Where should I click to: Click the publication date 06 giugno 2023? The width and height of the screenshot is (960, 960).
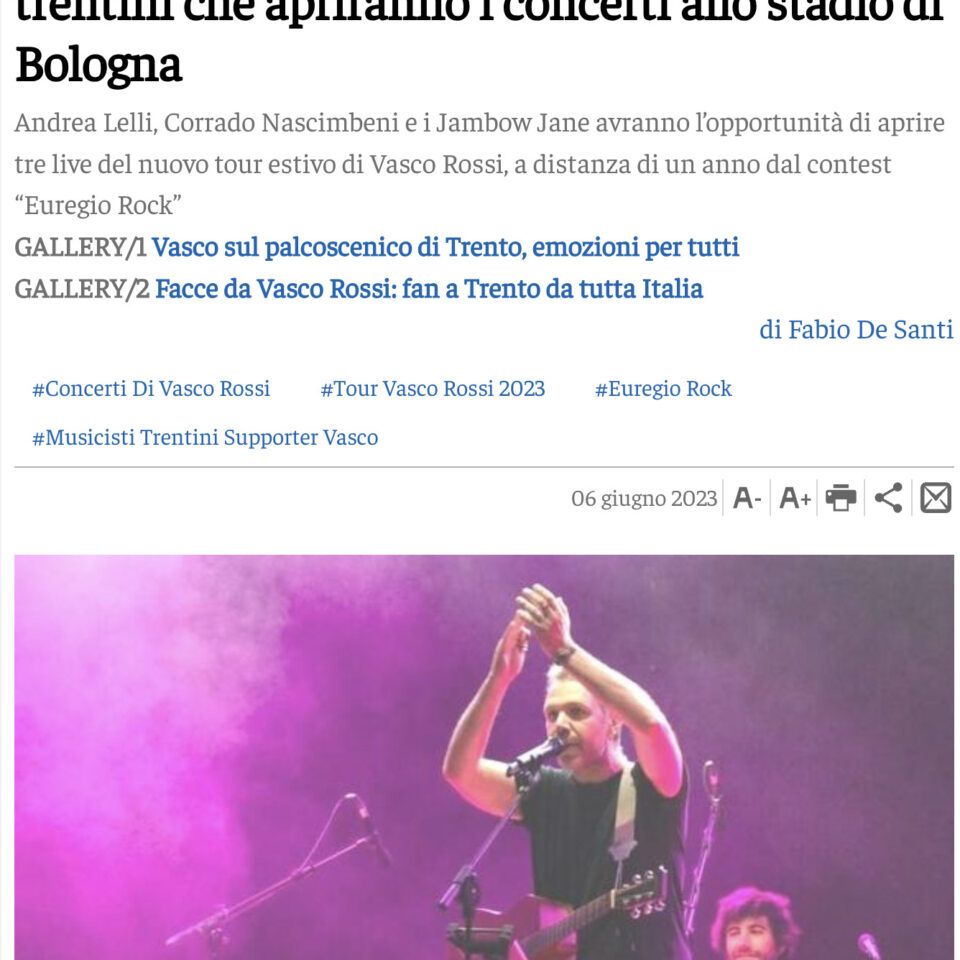coord(644,498)
